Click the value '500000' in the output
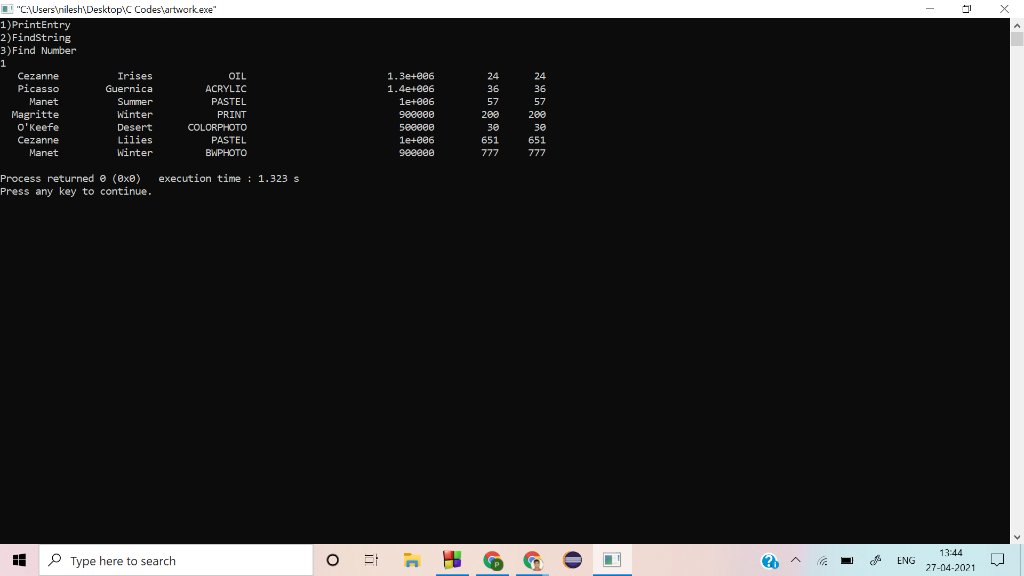Screen dimensions: 1024x576 coord(417,127)
